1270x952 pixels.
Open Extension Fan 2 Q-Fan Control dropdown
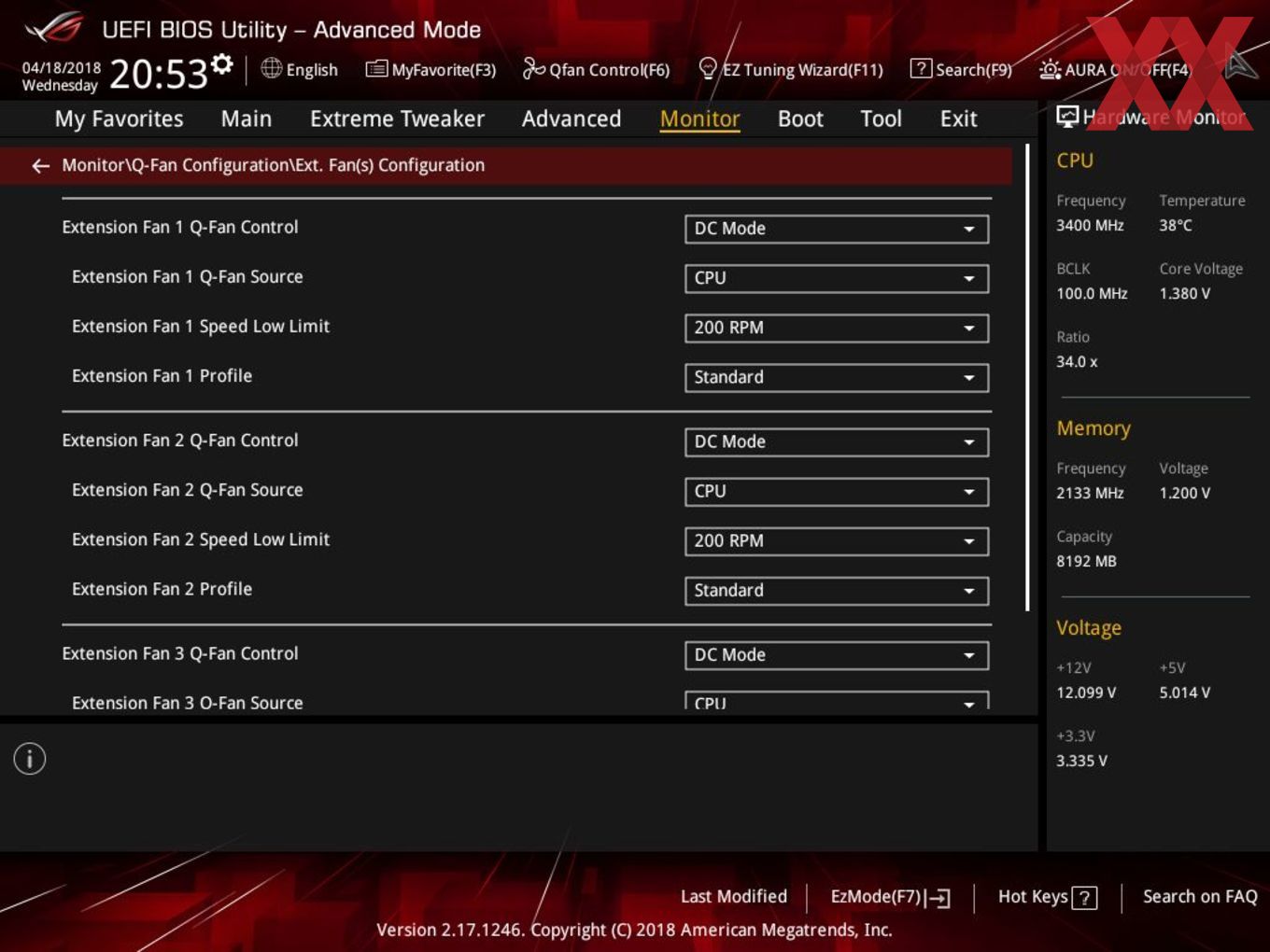point(837,441)
